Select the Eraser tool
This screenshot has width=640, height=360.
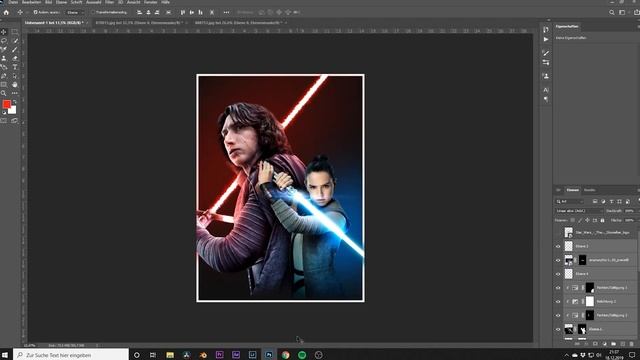point(15,58)
